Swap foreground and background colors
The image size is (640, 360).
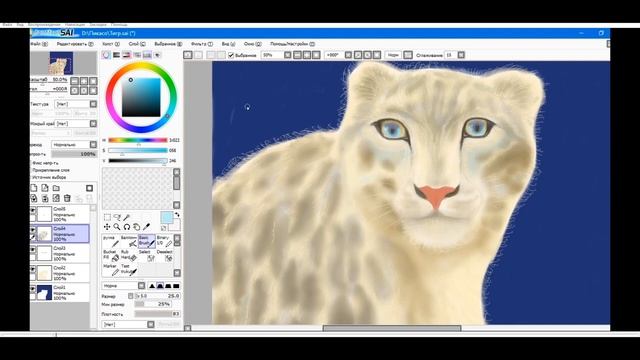177,214
